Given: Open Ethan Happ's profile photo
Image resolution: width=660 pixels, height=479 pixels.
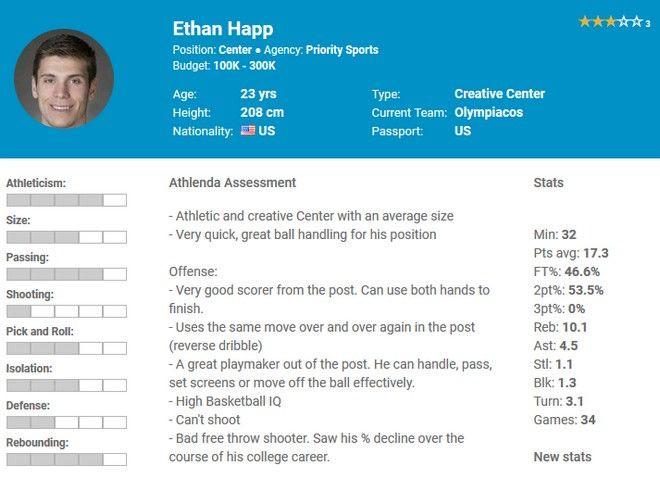Looking at the screenshot, I should [x=64, y=79].
